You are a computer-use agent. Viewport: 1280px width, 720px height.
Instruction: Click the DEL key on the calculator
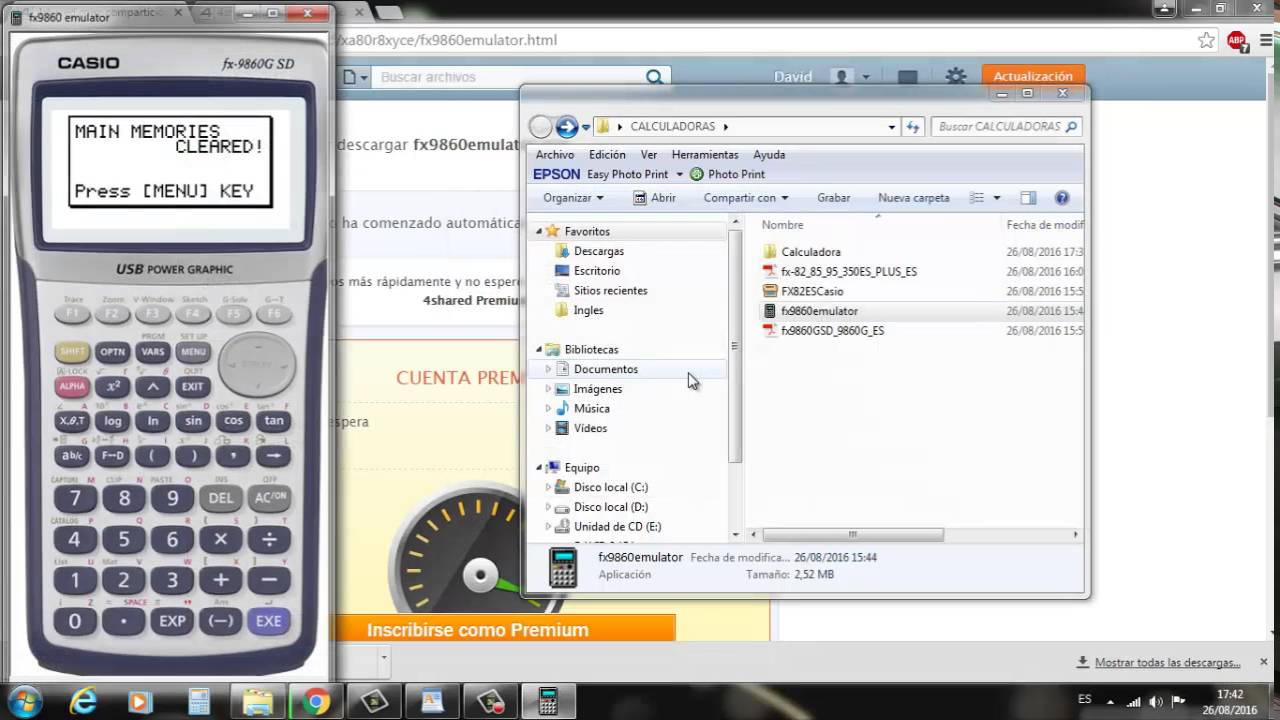tap(221, 497)
